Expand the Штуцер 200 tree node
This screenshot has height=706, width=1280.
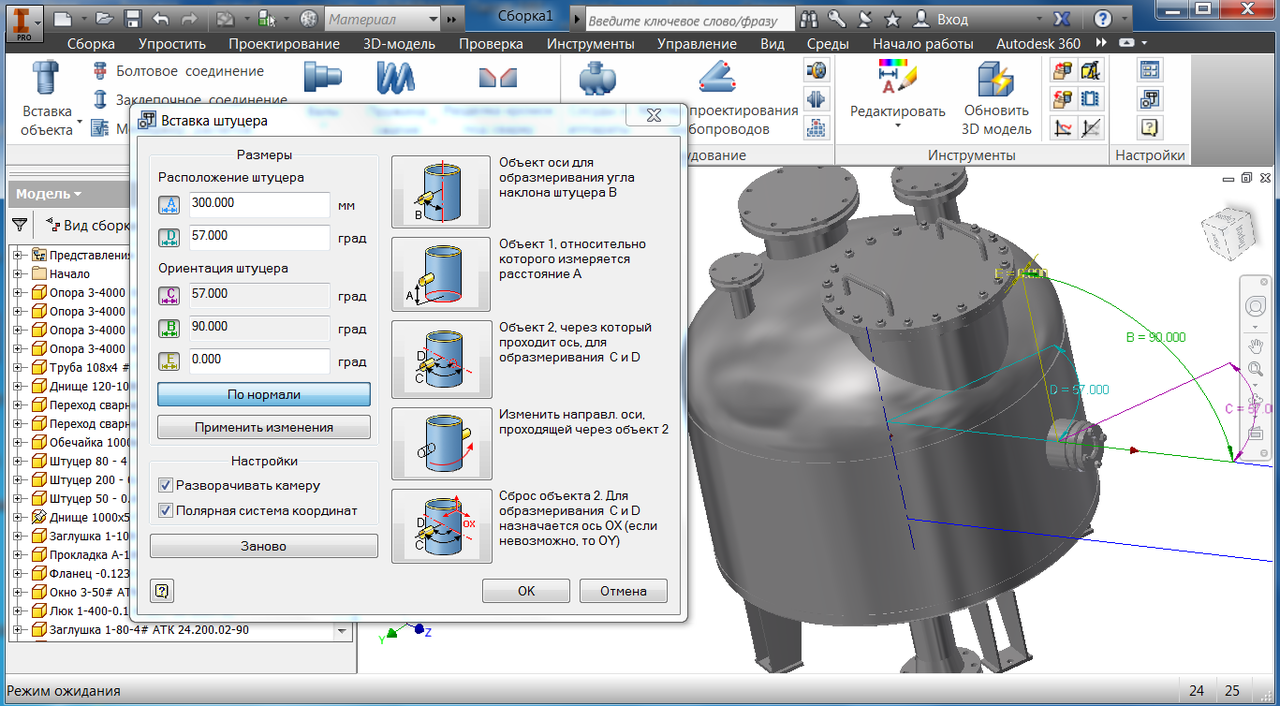click(17, 480)
